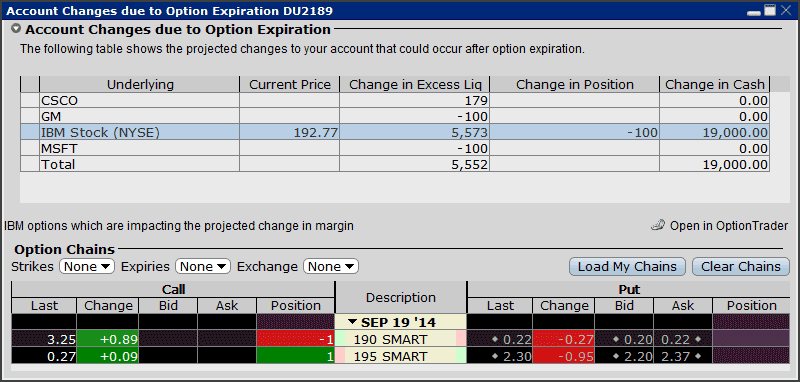
Task: Sort by Underlying column header
Action: 140,84
